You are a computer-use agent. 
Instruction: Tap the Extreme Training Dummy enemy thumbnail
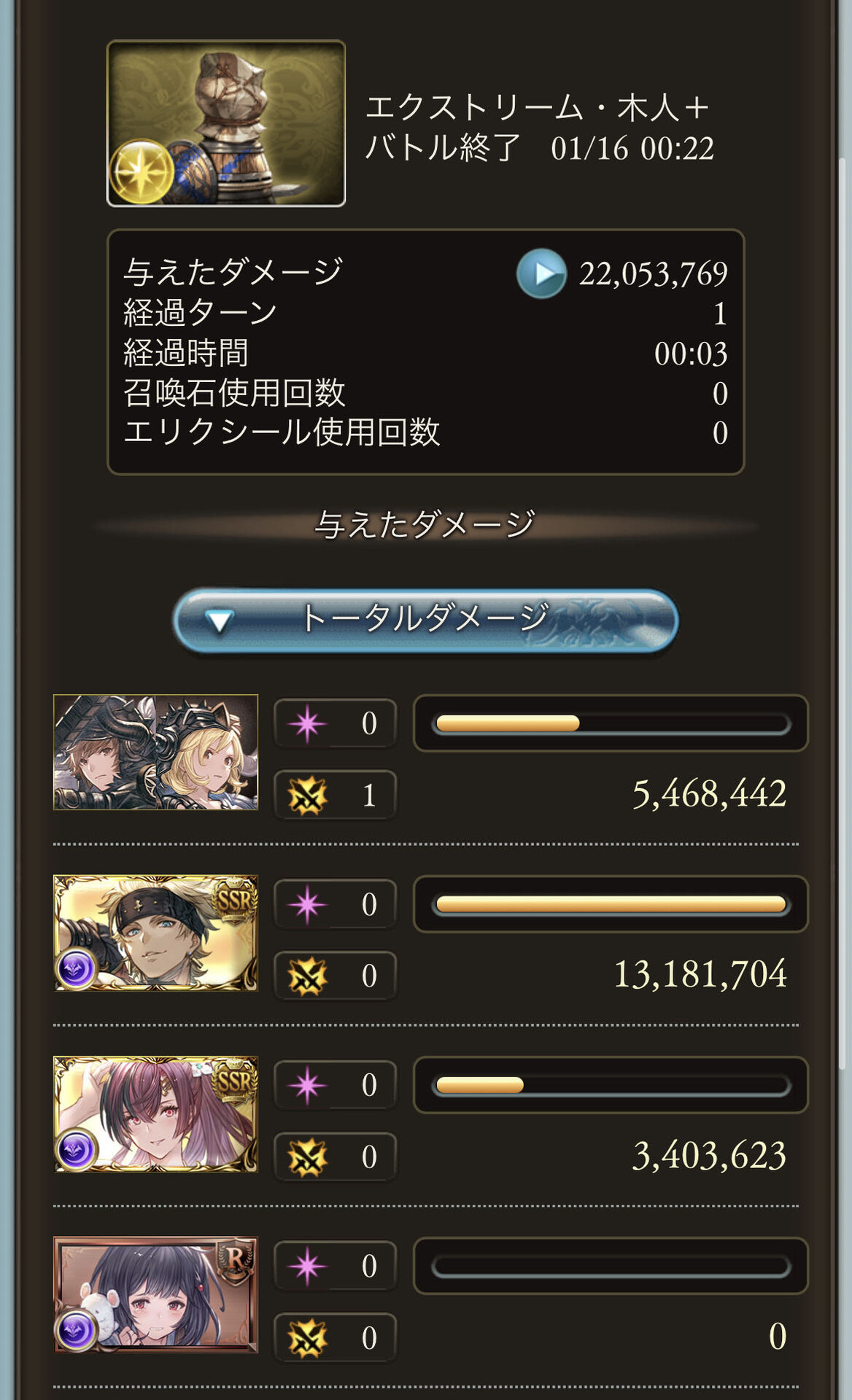[x=226, y=123]
